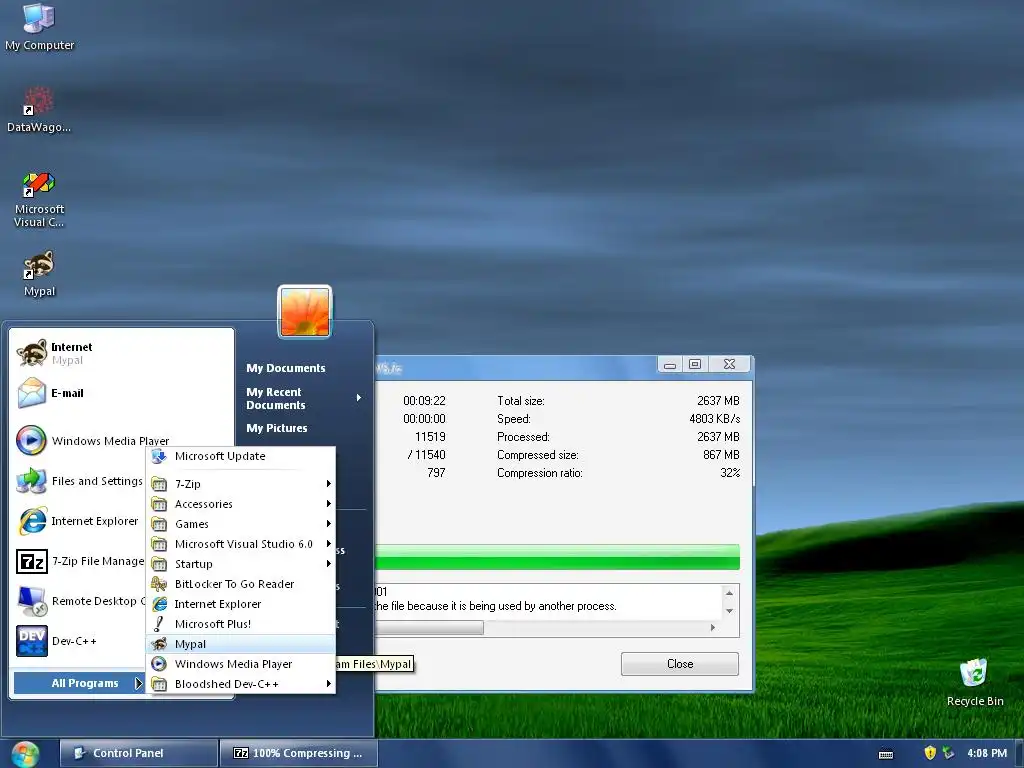Click the message box scroll-up arrow
This screenshot has width=1024, height=768.
tap(729, 592)
